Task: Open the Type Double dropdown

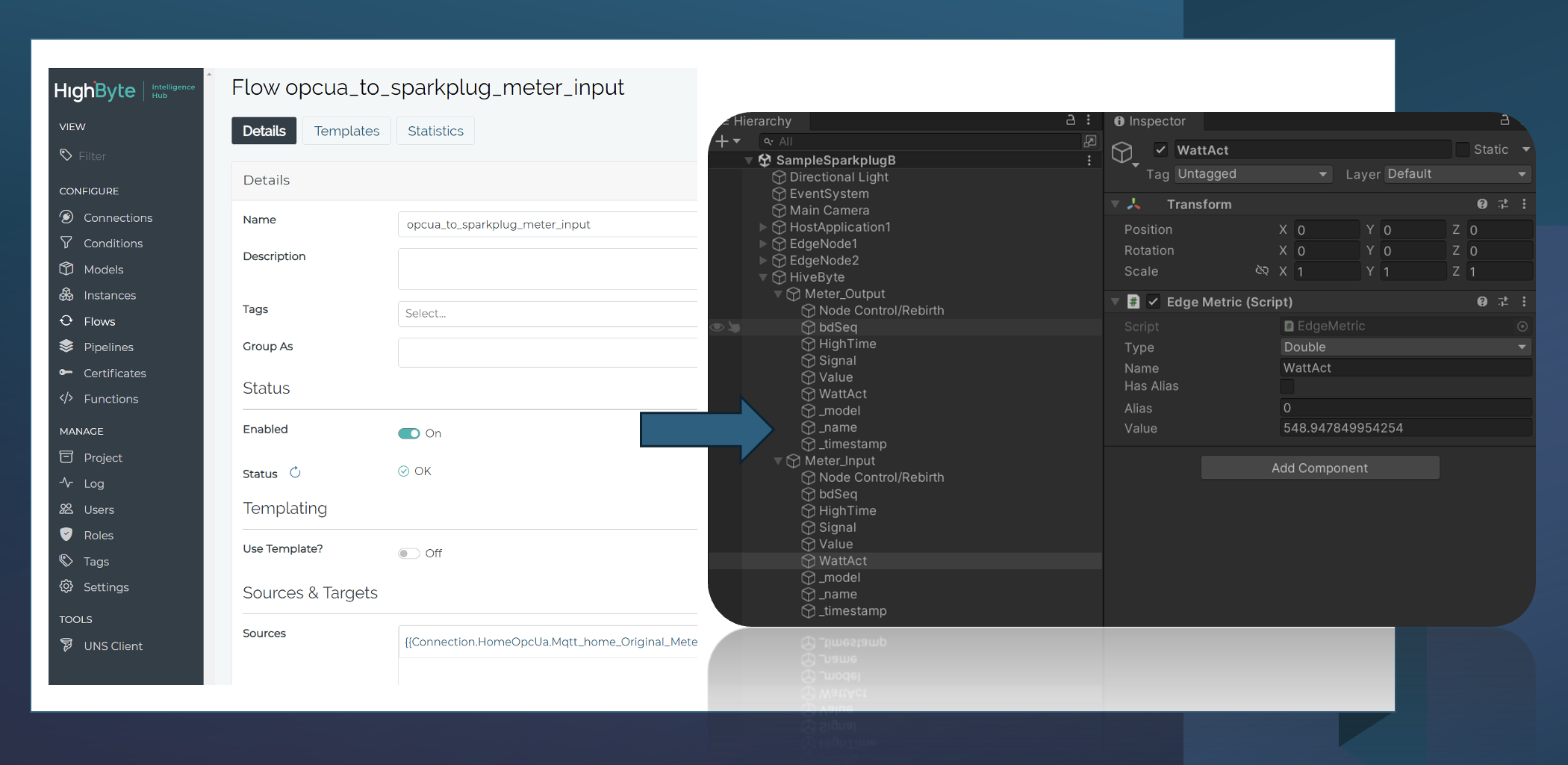Action: pos(1406,347)
